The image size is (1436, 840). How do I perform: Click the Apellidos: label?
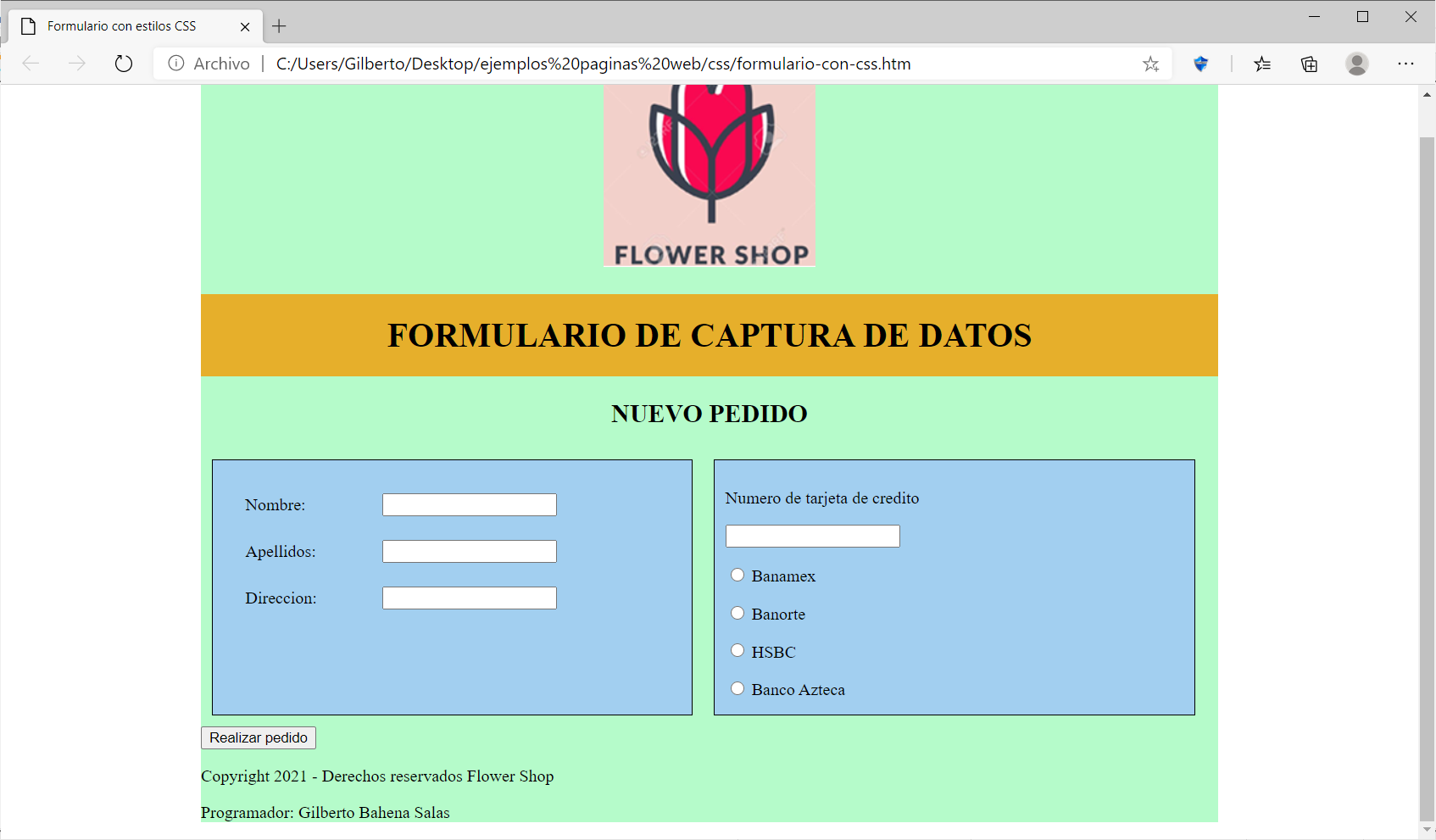click(281, 552)
